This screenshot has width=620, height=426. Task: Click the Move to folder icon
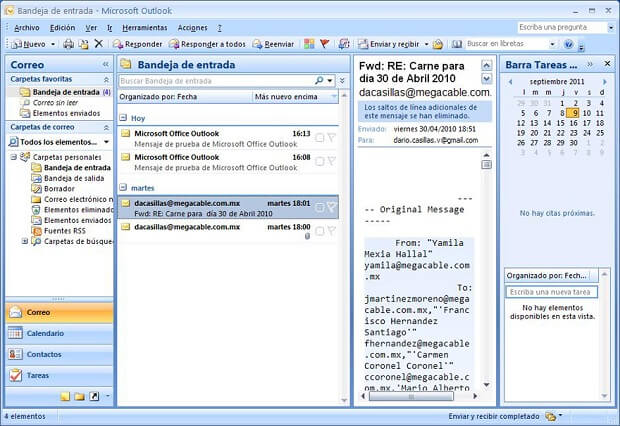(x=83, y=44)
